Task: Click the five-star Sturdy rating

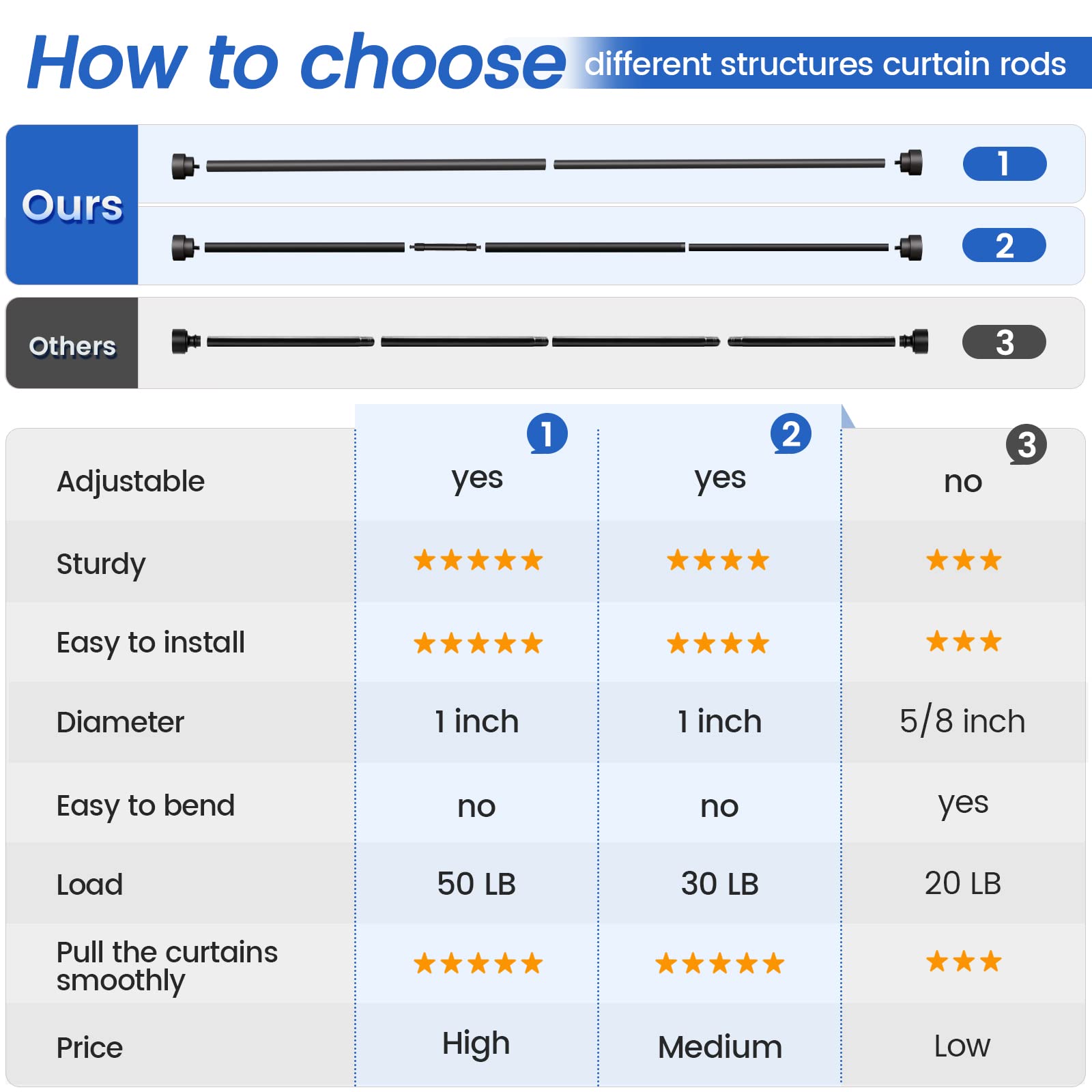Action: [x=478, y=560]
